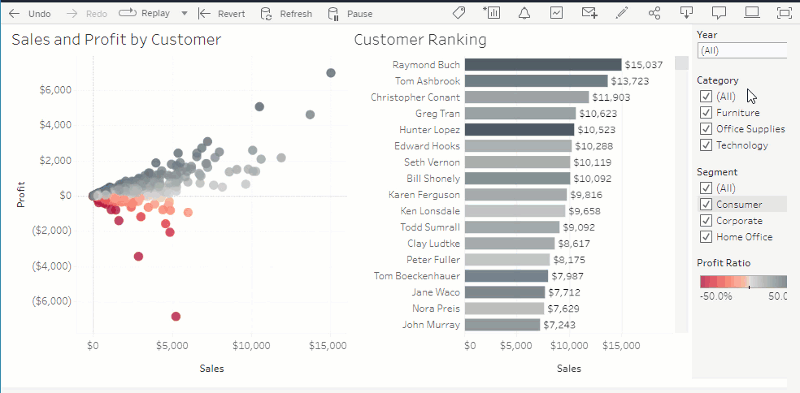Screen dimensions: 800x393
Task: Toggle the Home Office segment checkbox
Action: [x=706, y=237]
